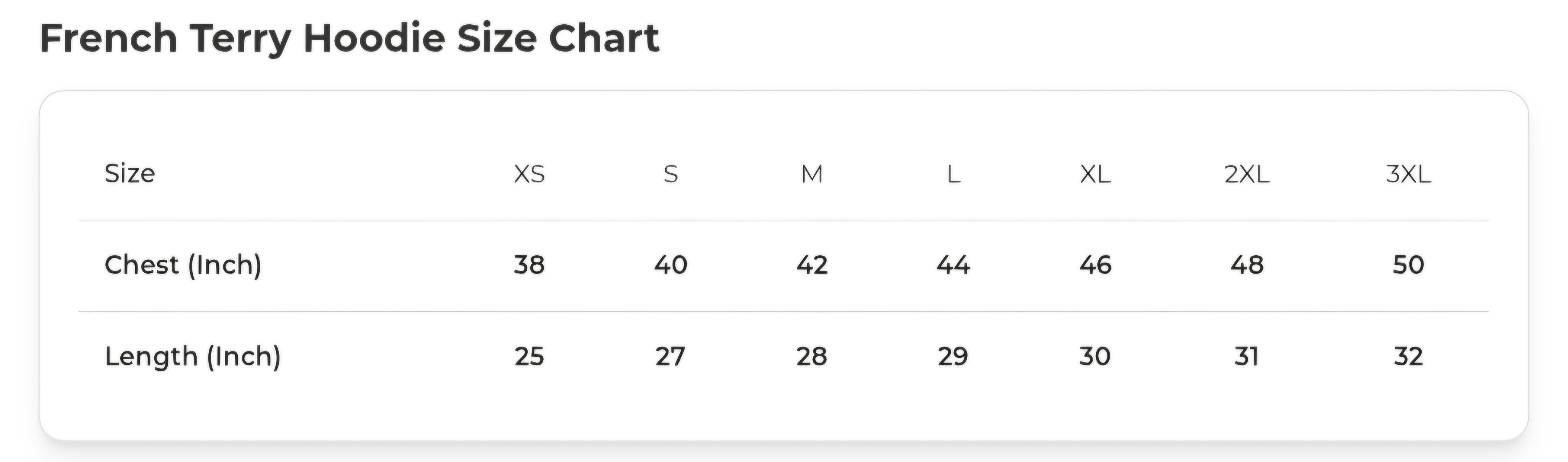Click the XL size column header
The width and height of the screenshot is (1568, 462).
point(1095,175)
